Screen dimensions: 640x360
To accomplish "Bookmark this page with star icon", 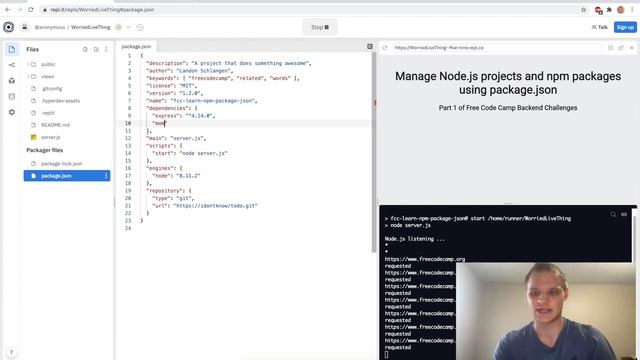I will tap(584, 10).
